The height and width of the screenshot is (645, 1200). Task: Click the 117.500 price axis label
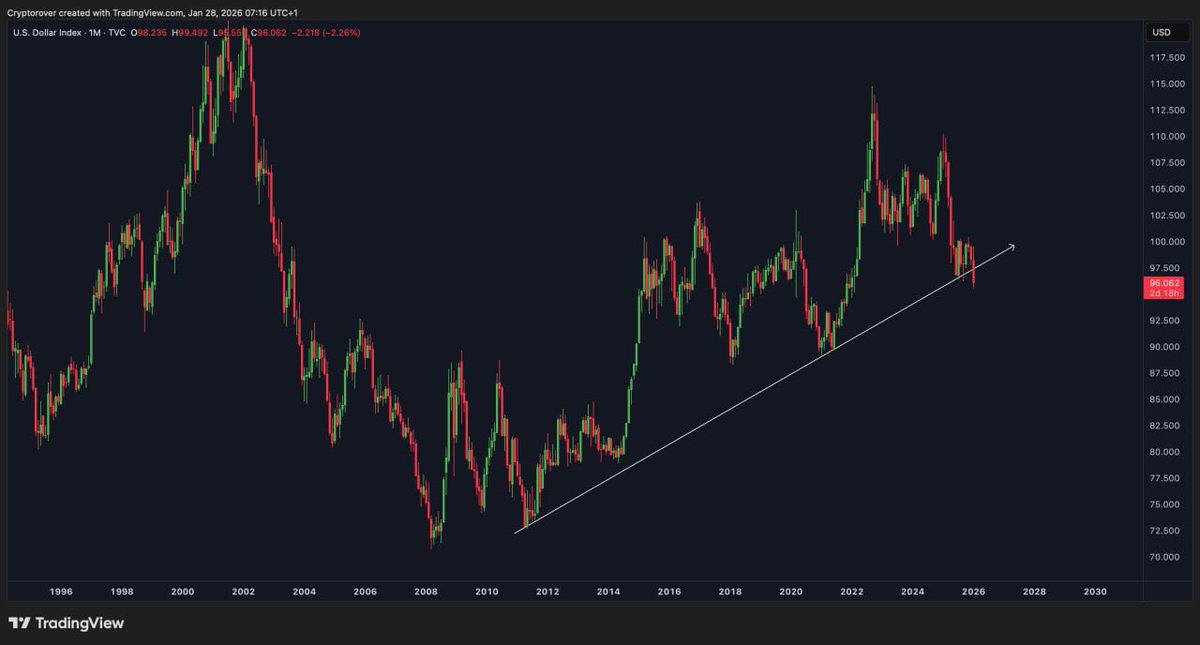click(1168, 57)
